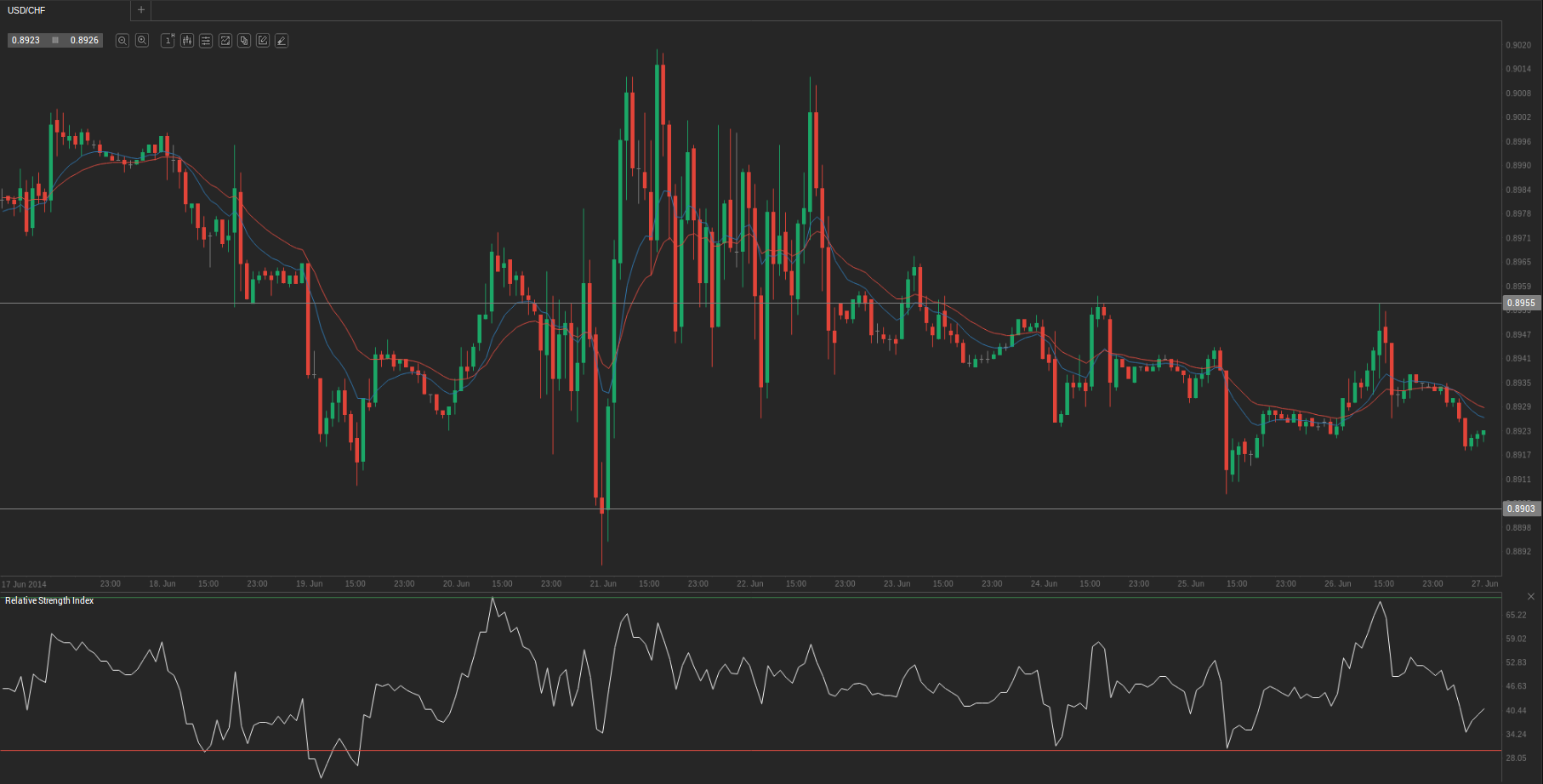Click the ask price 0.8926
Viewport: 1543px width, 784px height.
[84, 40]
